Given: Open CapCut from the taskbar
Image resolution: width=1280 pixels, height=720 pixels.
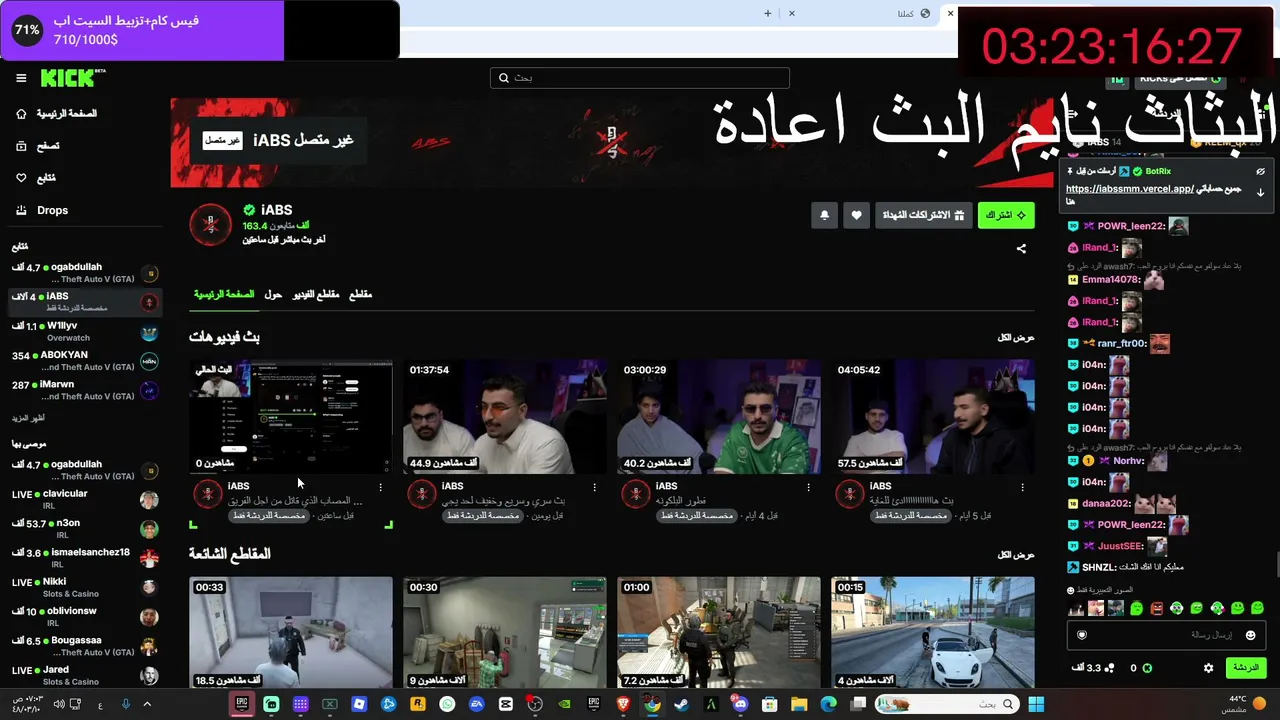Looking at the screenshot, I should (x=506, y=704).
